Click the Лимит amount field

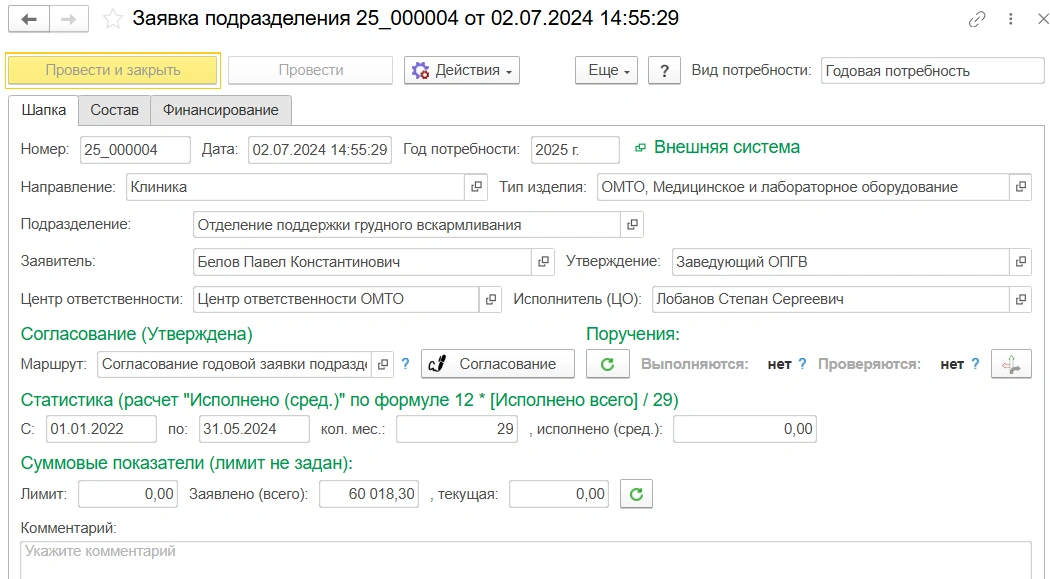[x=128, y=494]
